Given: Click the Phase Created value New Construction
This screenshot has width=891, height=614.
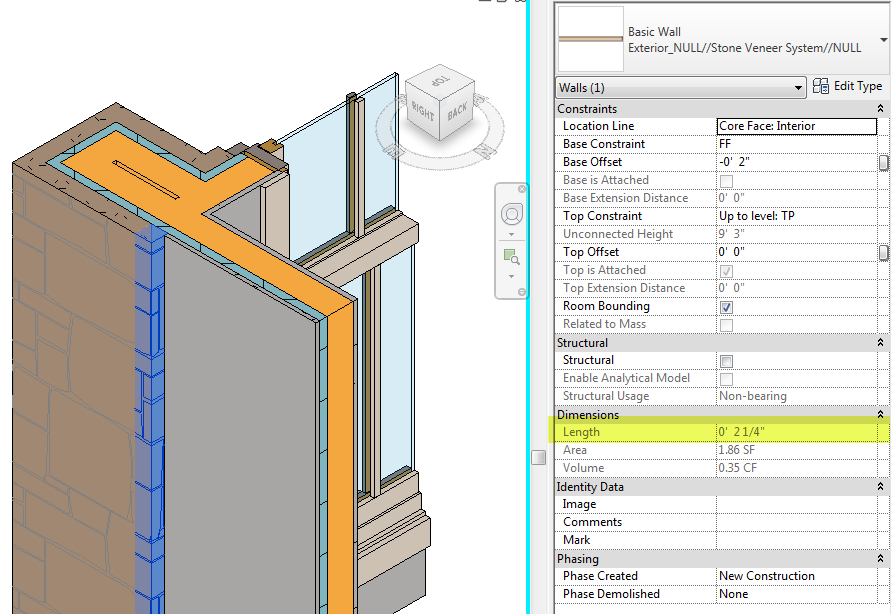Looking at the screenshot, I should click(x=795, y=575).
